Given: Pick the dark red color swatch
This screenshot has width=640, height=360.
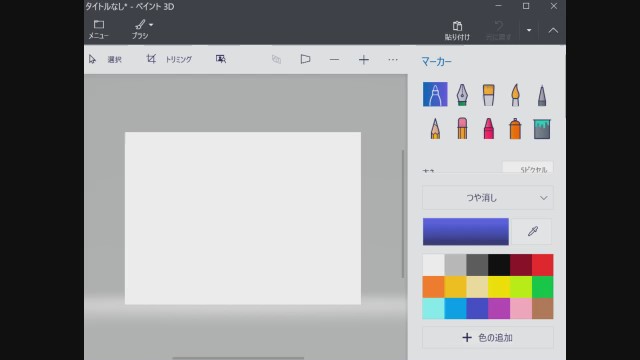Looking at the screenshot, I should pos(521,264).
